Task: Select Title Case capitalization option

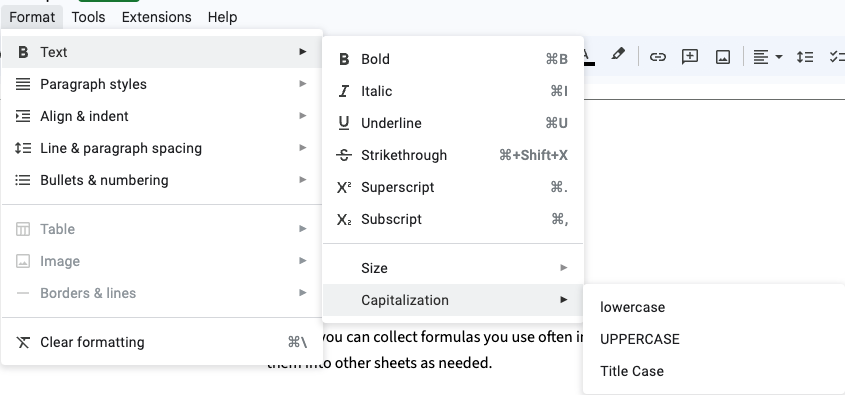Action: (x=714, y=371)
